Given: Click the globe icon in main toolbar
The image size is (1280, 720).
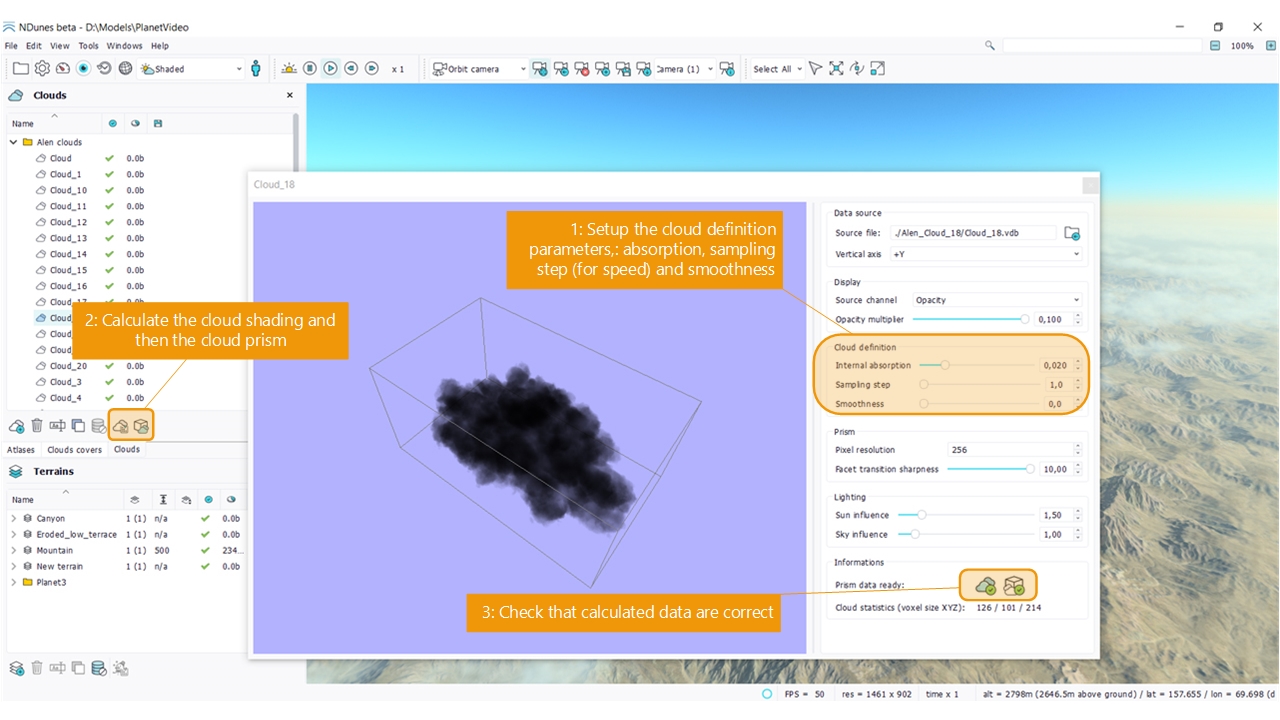Looking at the screenshot, I should tap(125, 69).
